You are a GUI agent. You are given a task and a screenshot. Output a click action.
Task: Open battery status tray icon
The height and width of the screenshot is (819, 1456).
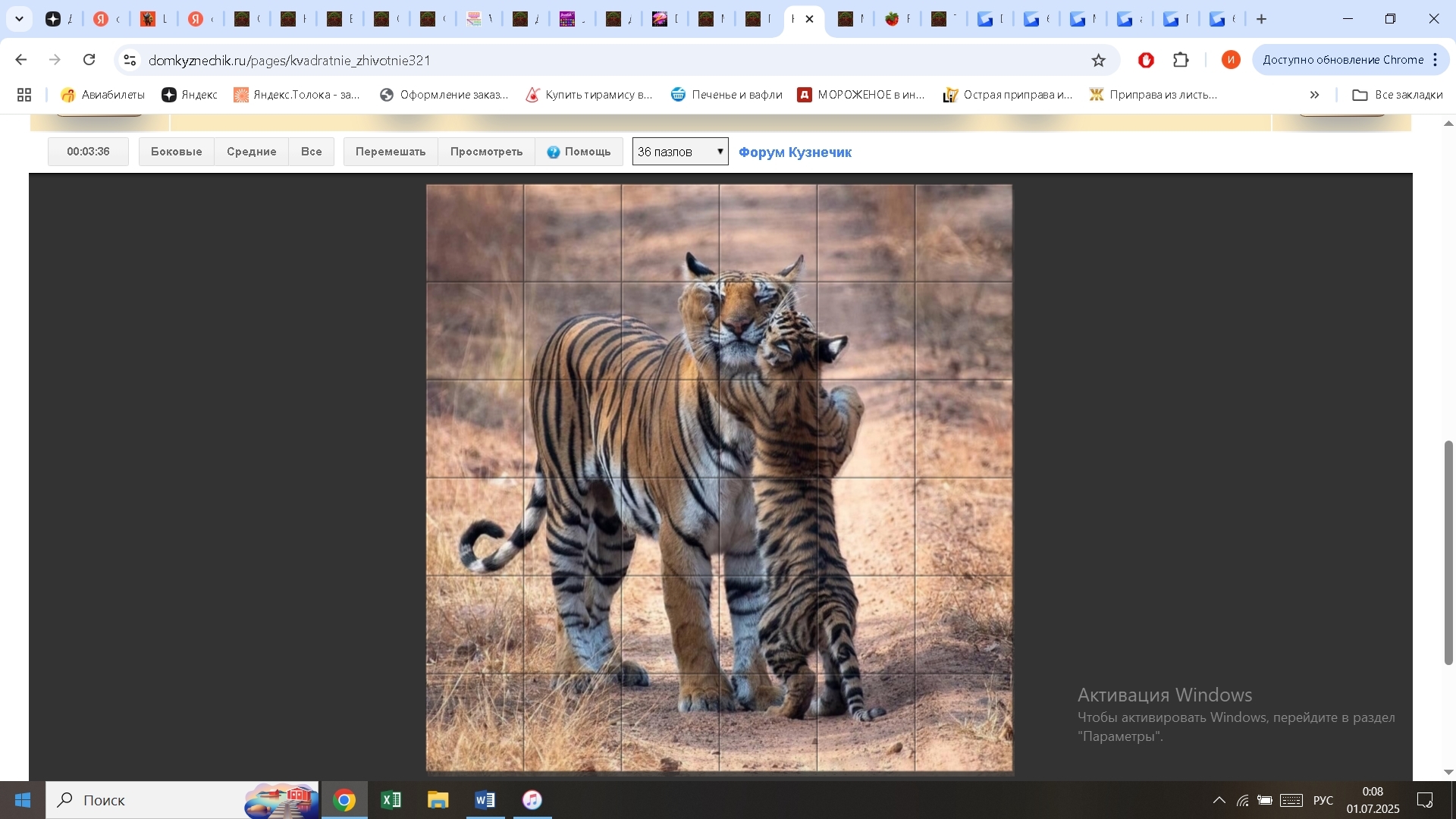point(1265,800)
